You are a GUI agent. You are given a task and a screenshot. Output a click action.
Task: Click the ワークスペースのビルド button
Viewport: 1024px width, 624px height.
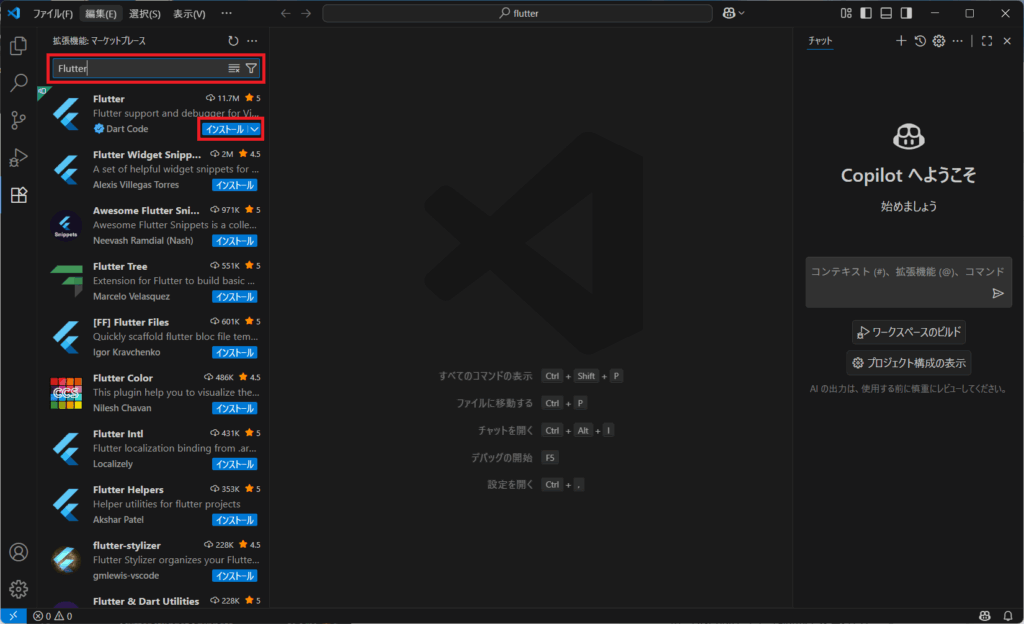coord(909,332)
